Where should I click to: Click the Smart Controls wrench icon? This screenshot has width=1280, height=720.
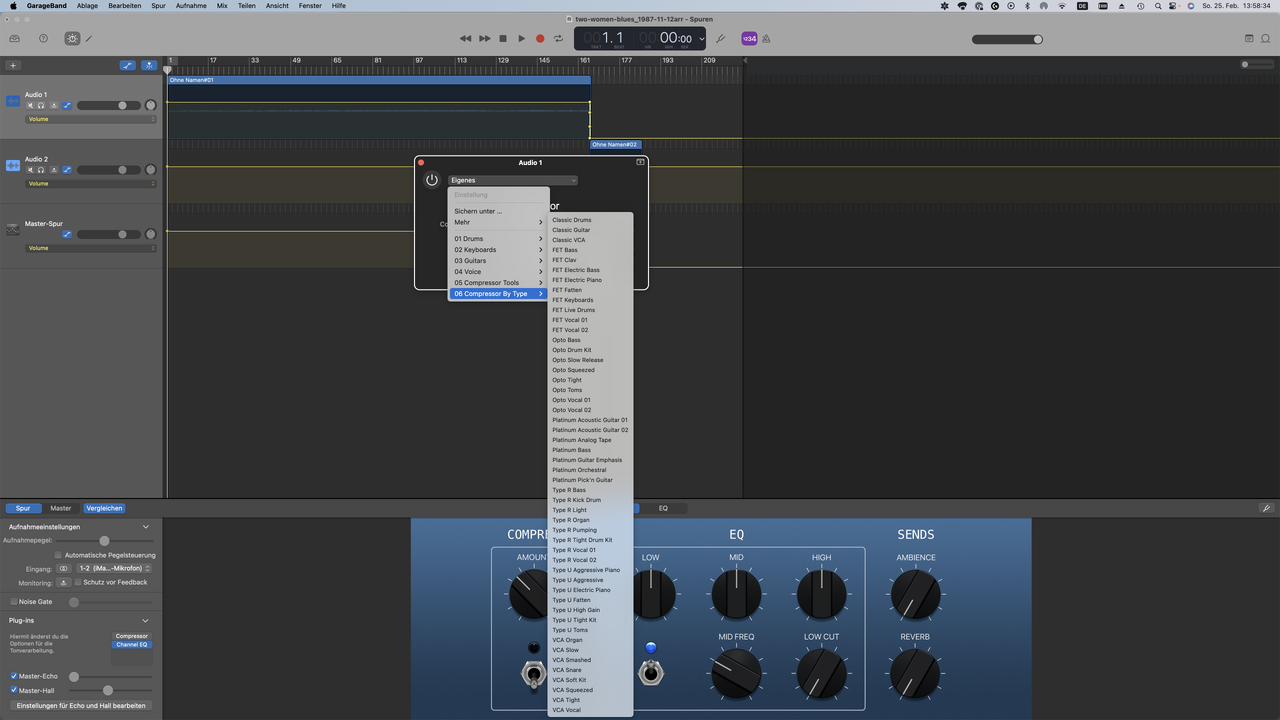click(x=1266, y=508)
